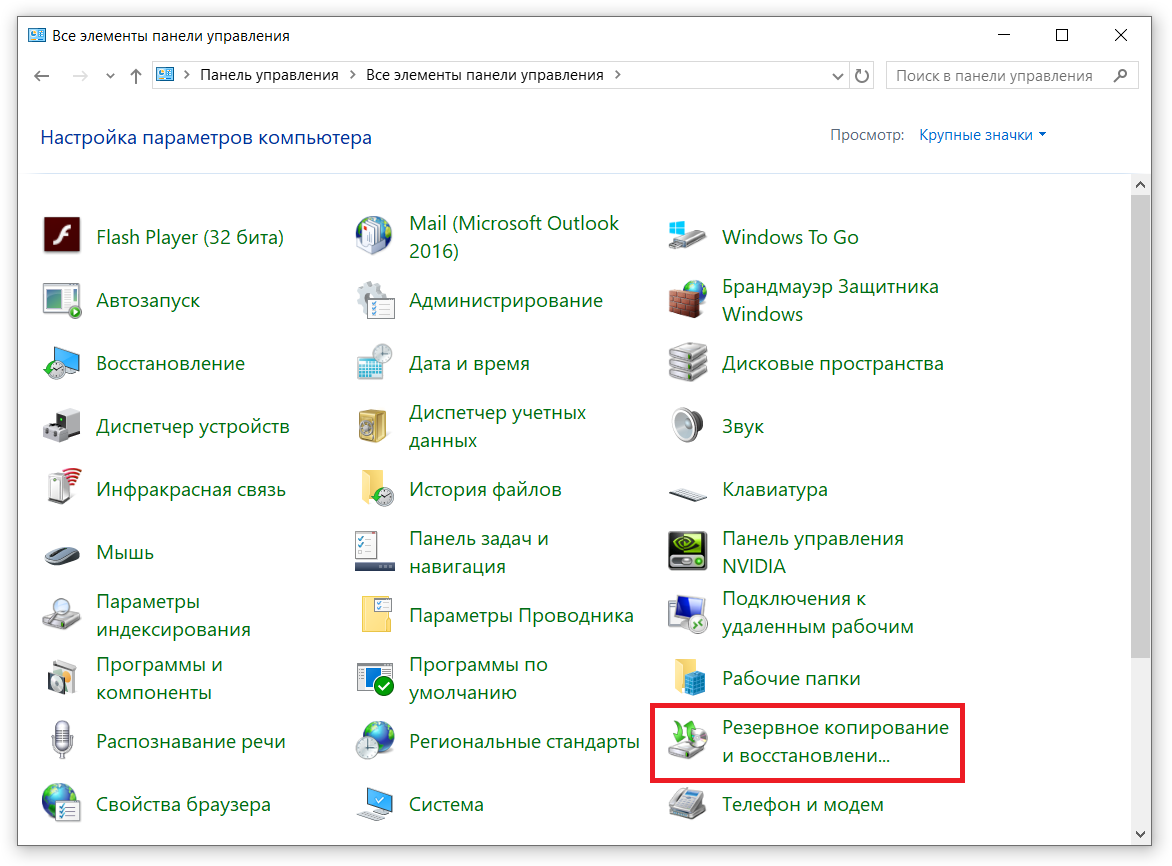Open Диспетчер учетных данных safe icon
1172x866 pixels.
372,426
